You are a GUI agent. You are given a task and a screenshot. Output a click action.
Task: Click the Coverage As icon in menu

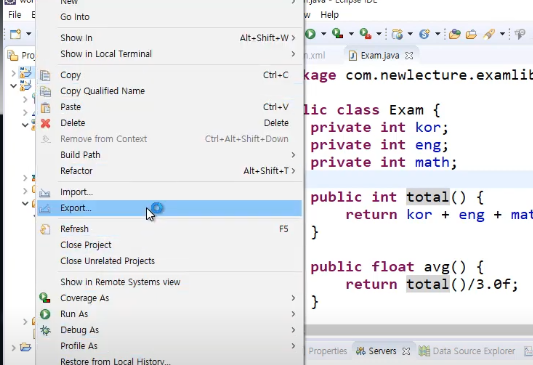45,298
